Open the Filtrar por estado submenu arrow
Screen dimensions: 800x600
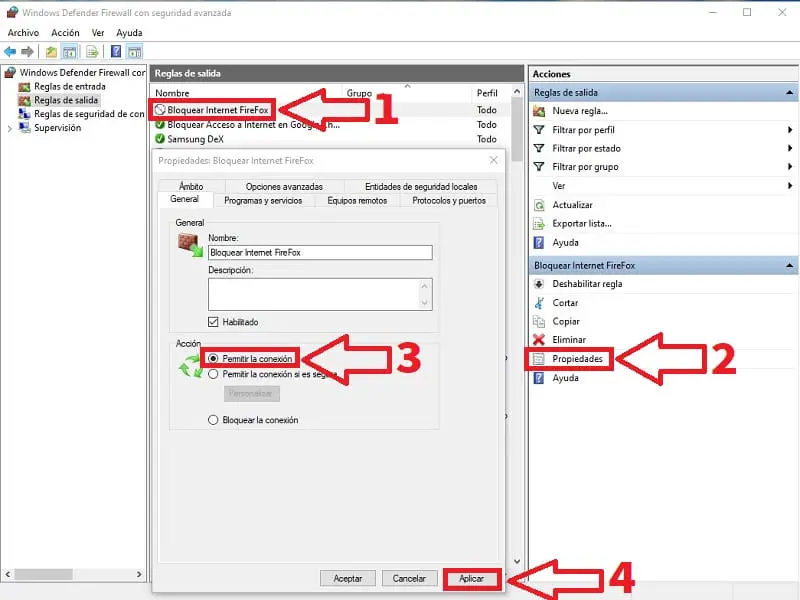click(x=790, y=148)
